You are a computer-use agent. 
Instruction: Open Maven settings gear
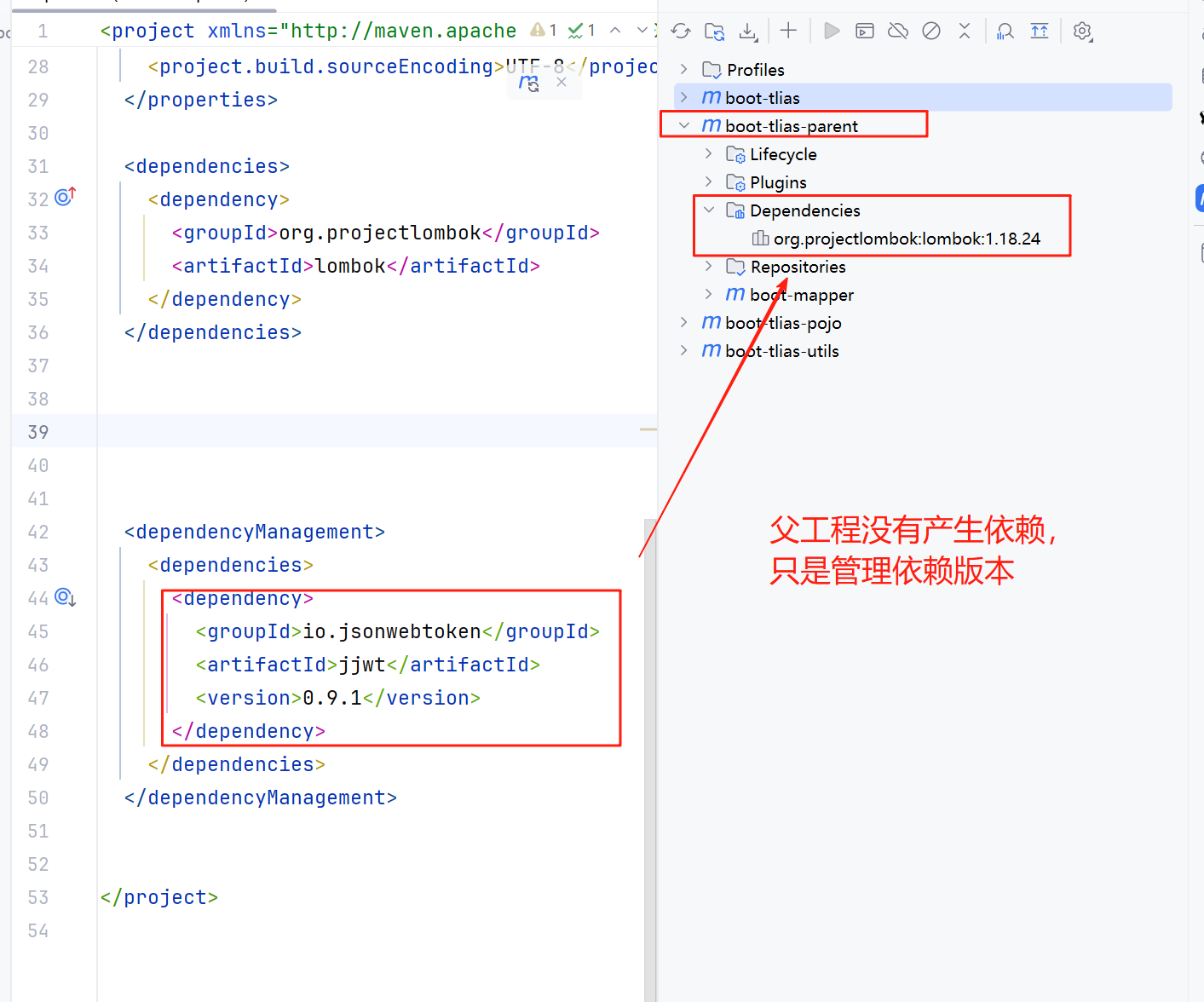(x=1082, y=32)
